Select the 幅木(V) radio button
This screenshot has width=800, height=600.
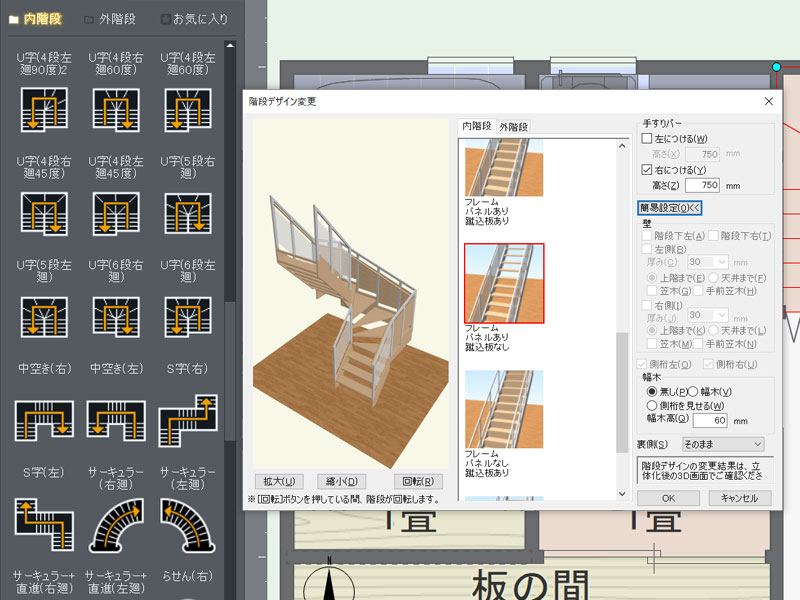click(692, 391)
